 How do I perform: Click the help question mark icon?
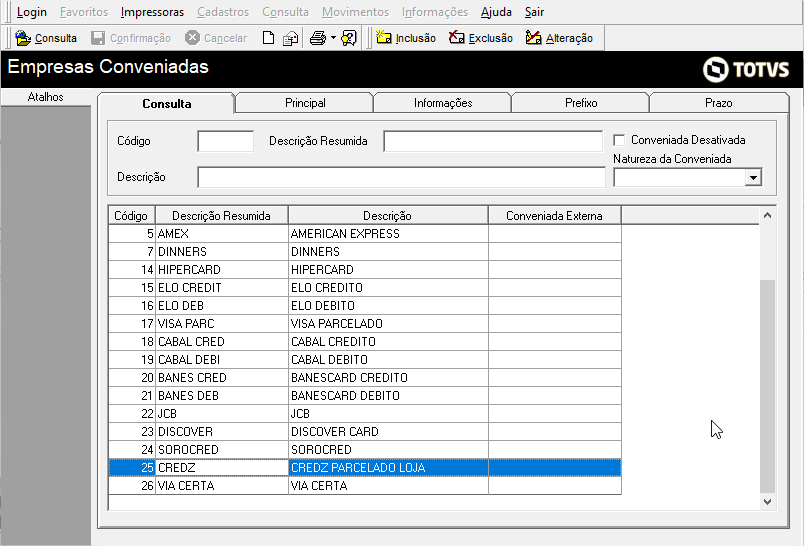coord(349,38)
